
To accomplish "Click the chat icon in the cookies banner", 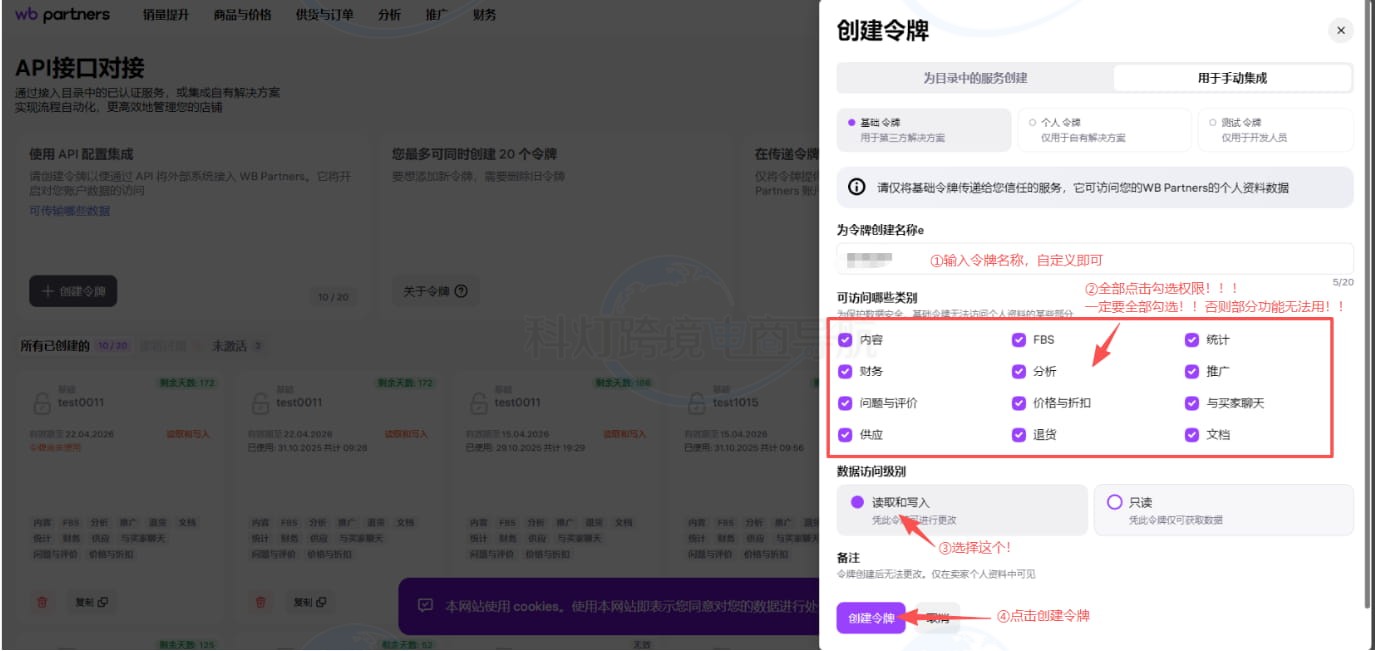I will (426, 606).
